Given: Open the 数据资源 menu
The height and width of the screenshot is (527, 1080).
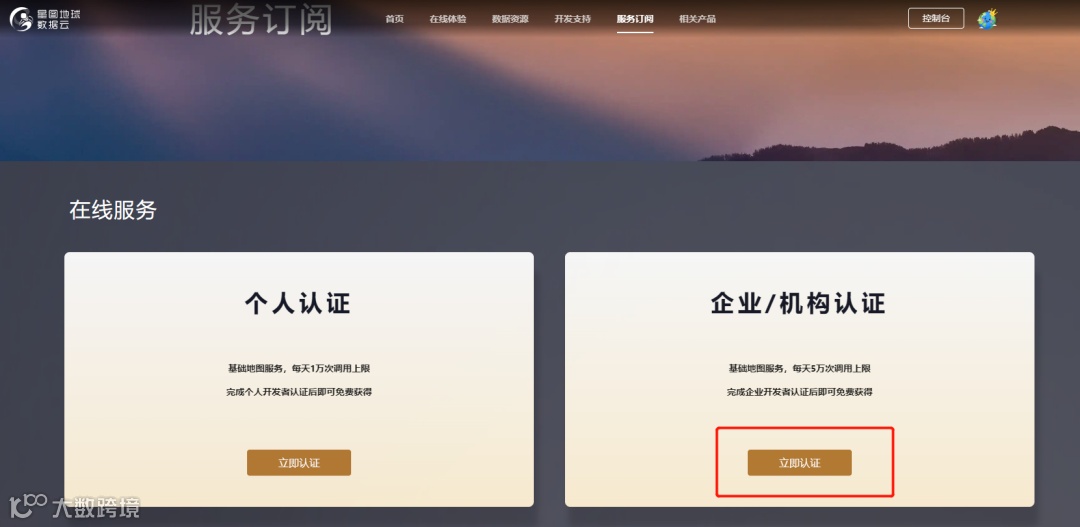Looking at the screenshot, I should 510,19.
